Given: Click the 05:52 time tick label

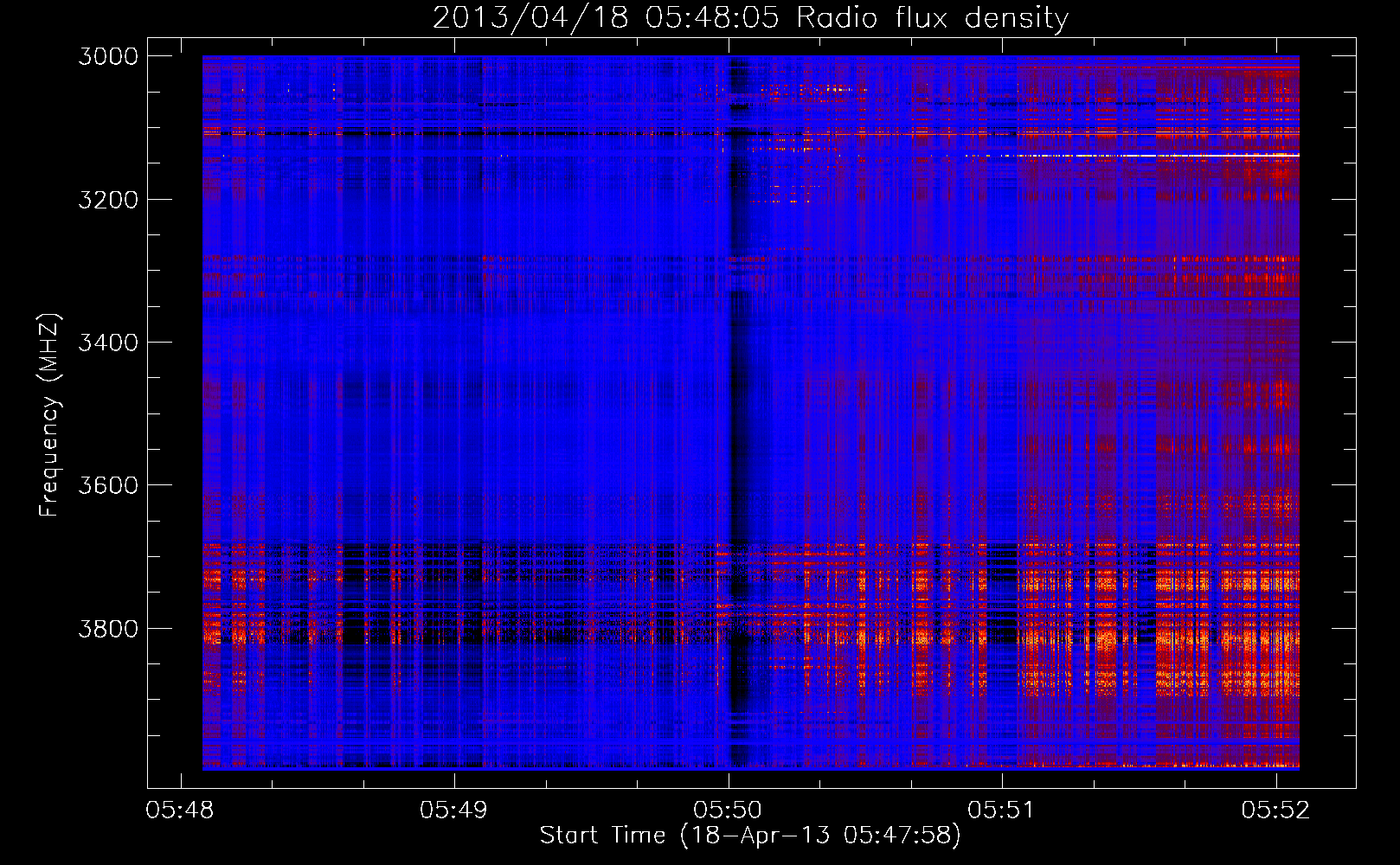Looking at the screenshot, I should click(1275, 810).
